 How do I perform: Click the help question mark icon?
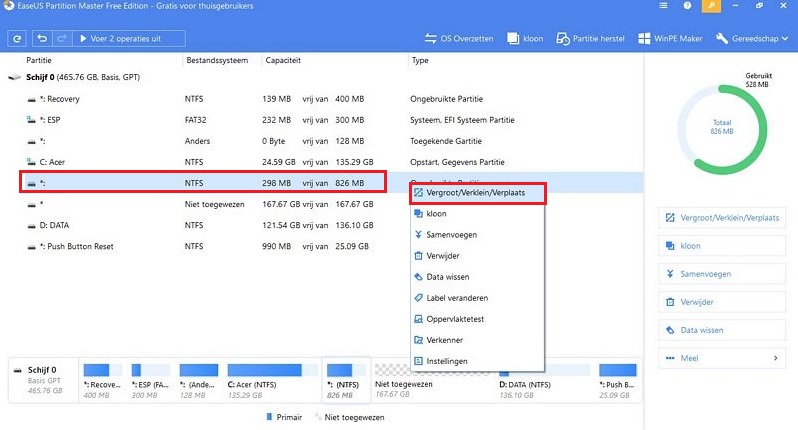pos(688,6)
